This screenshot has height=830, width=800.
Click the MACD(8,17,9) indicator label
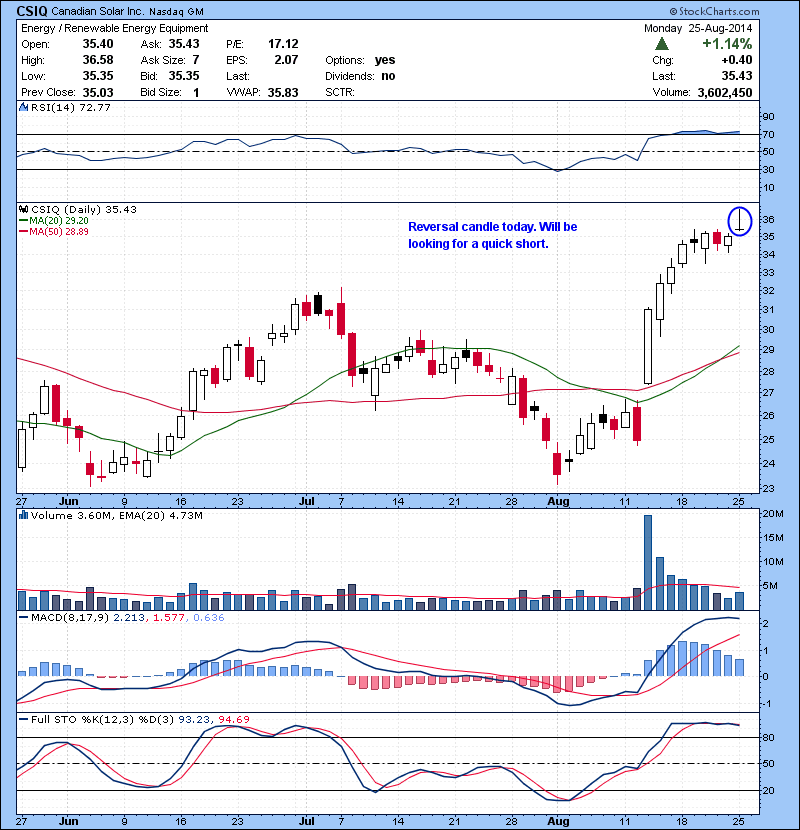tap(70, 618)
